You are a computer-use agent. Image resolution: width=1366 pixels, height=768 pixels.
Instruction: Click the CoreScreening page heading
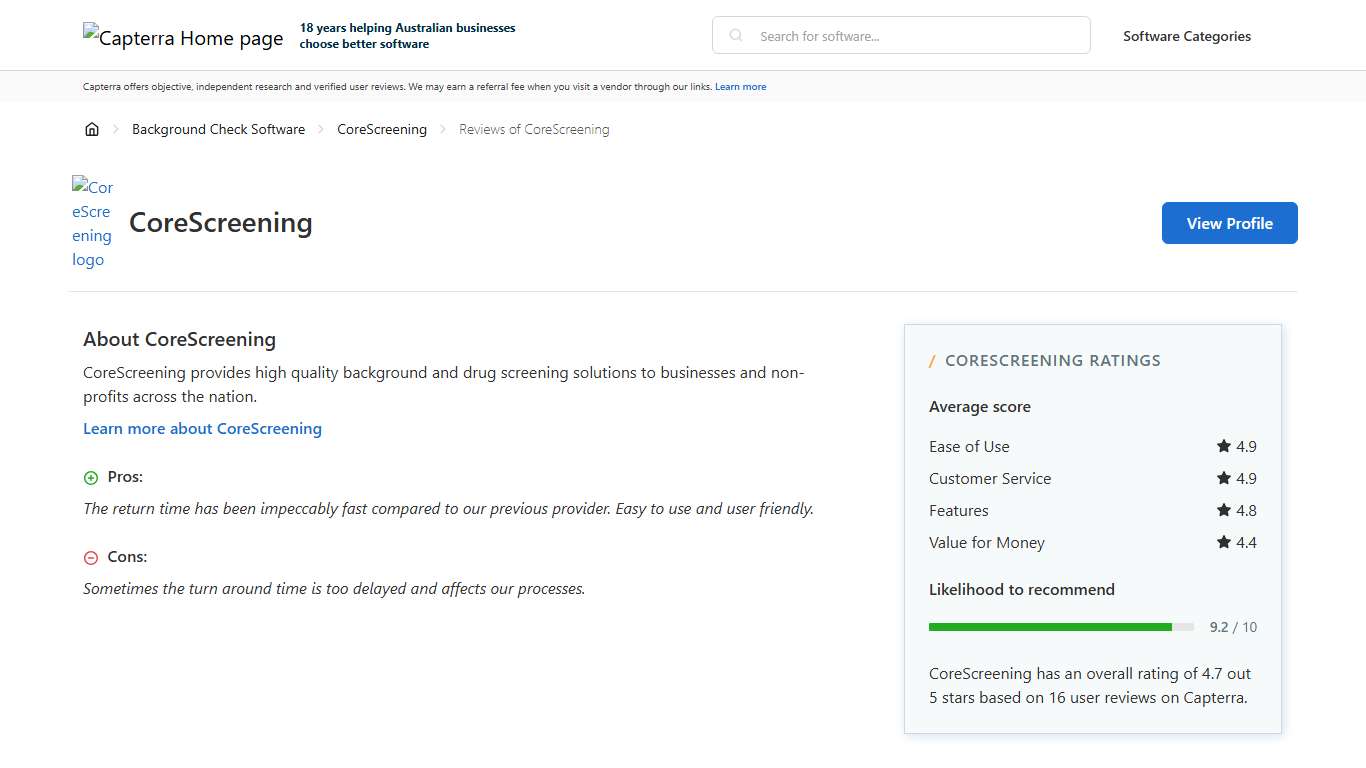point(220,223)
